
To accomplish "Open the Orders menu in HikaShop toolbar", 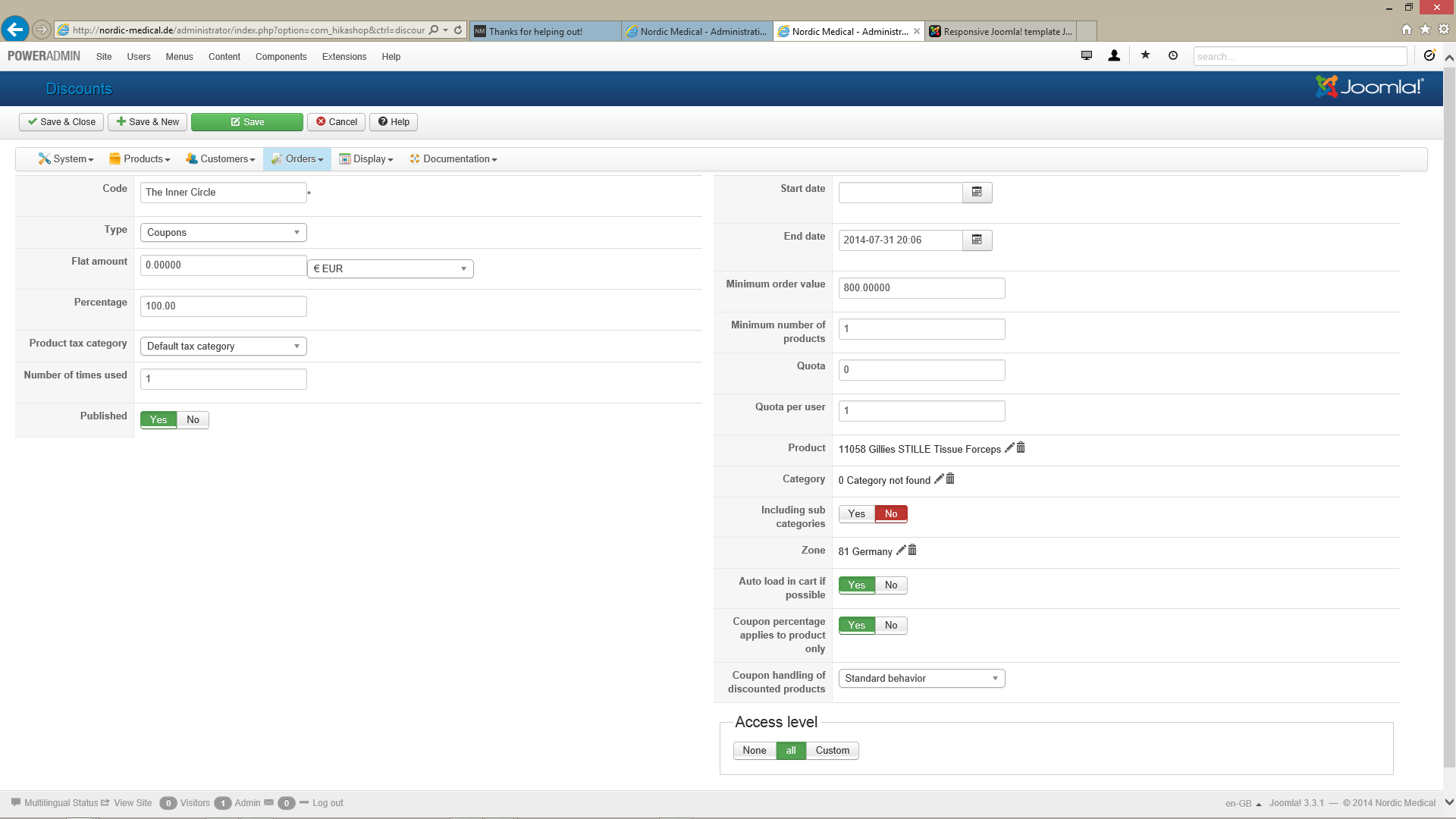I will tap(297, 159).
